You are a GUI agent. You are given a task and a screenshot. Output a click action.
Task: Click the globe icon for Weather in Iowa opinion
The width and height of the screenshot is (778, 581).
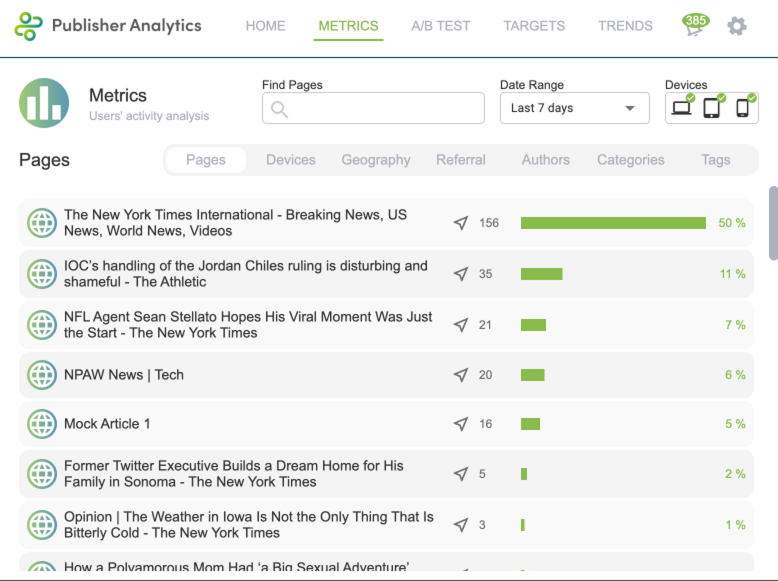(x=42, y=525)
